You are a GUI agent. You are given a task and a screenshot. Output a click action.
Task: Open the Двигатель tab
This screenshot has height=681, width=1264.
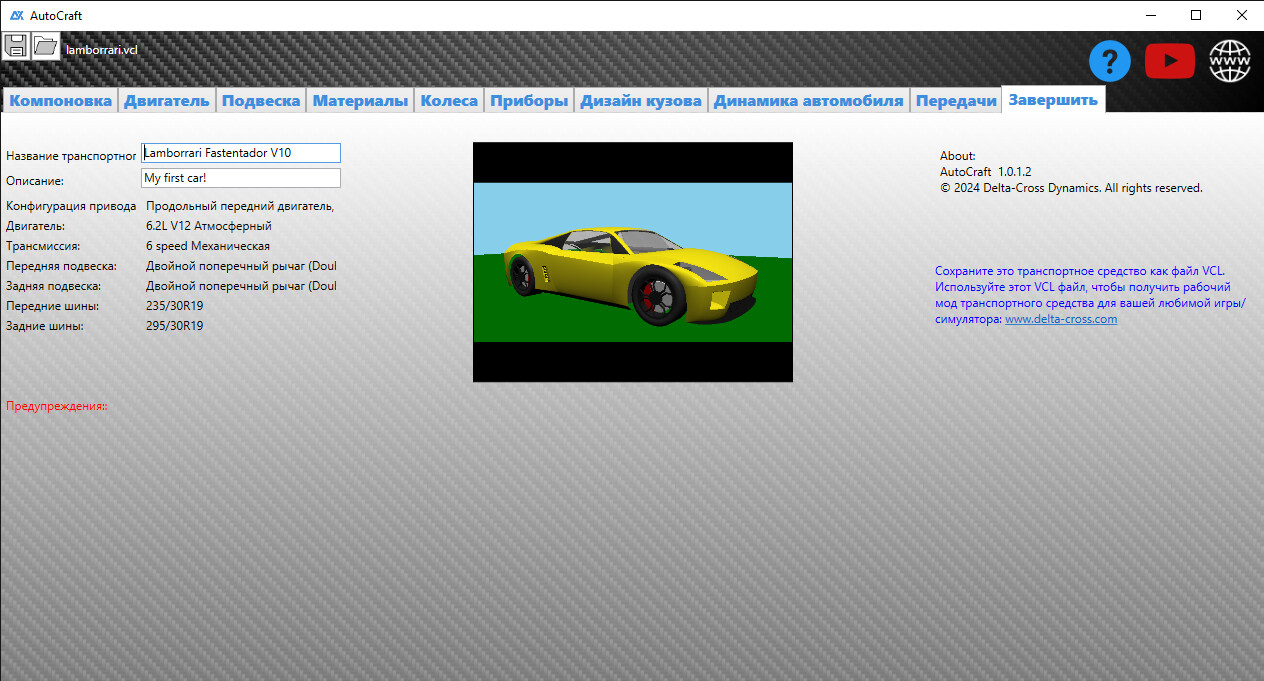pos(166,99)
